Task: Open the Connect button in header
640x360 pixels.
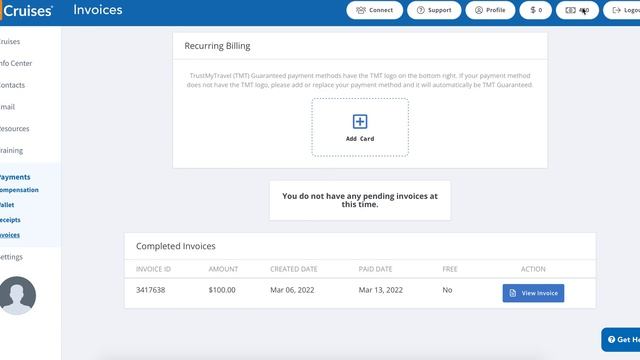Action: 374,10
